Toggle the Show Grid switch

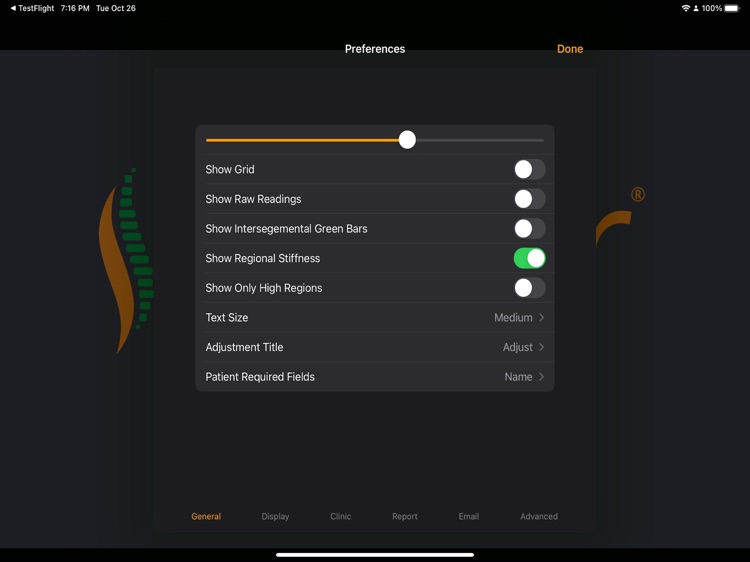(x=529, y=169)
